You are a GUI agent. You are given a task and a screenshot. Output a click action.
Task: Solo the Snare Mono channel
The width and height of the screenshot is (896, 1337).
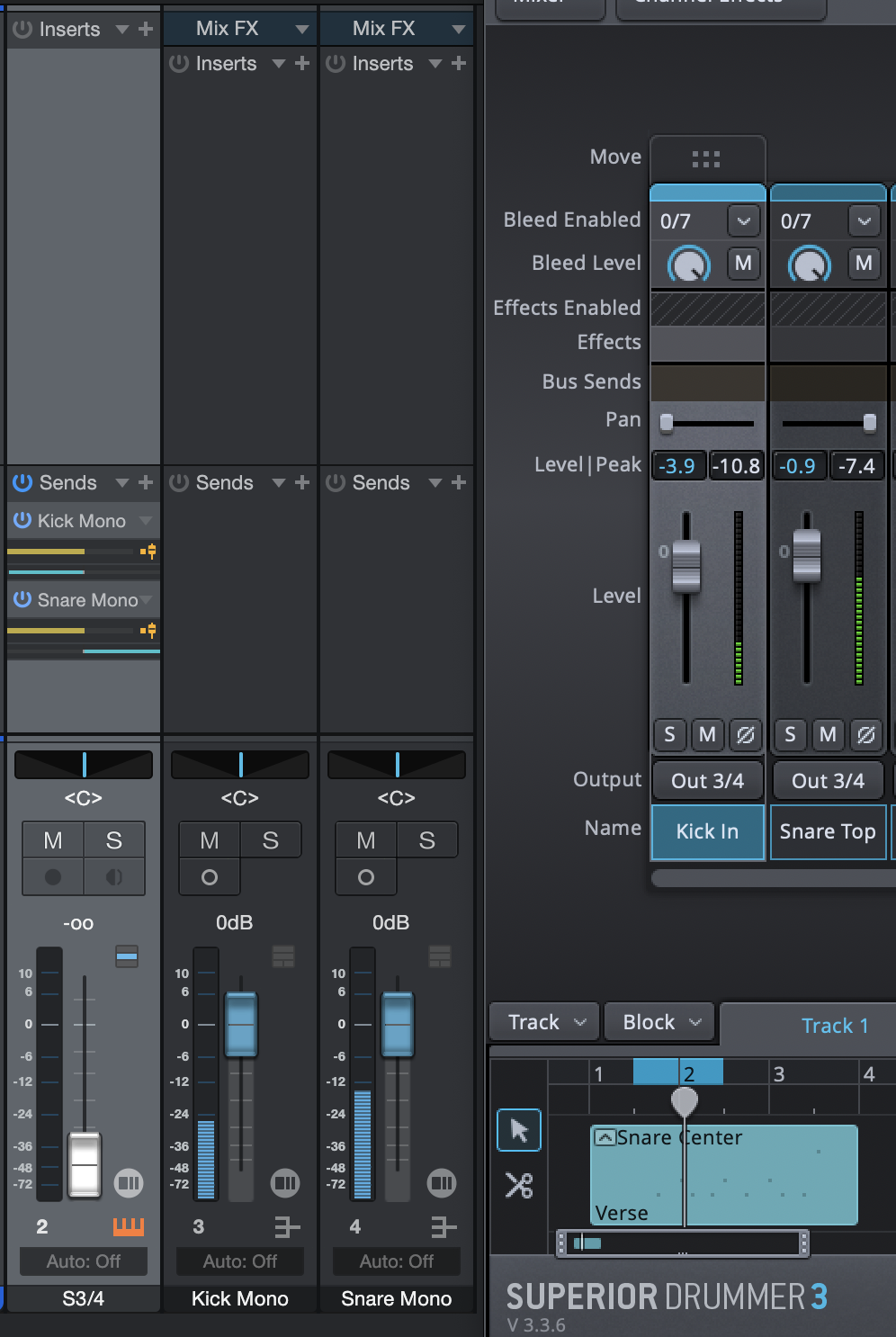(x=426, y=840)
